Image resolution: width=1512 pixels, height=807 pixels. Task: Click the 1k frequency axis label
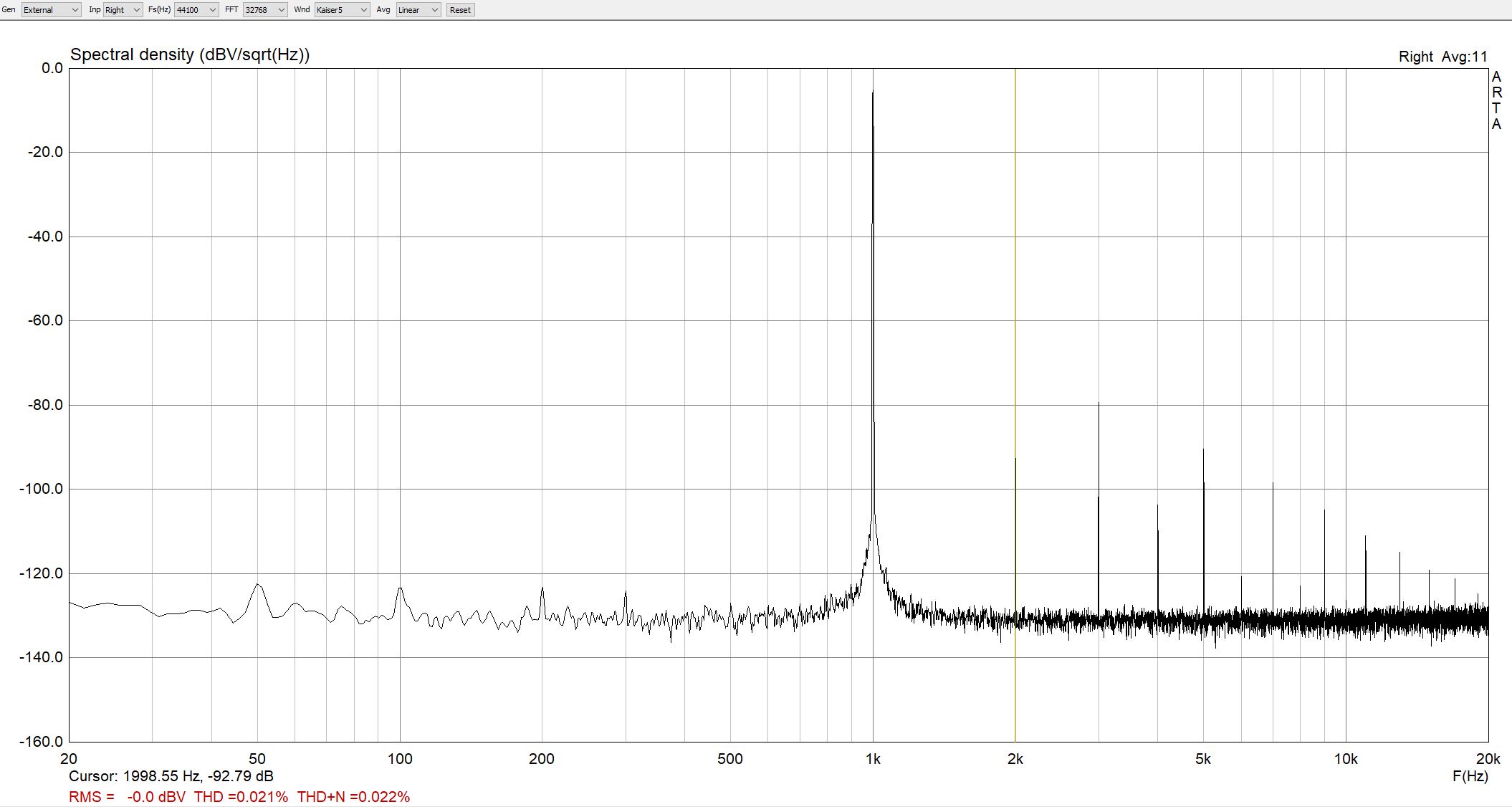click(x=873, y=759)
